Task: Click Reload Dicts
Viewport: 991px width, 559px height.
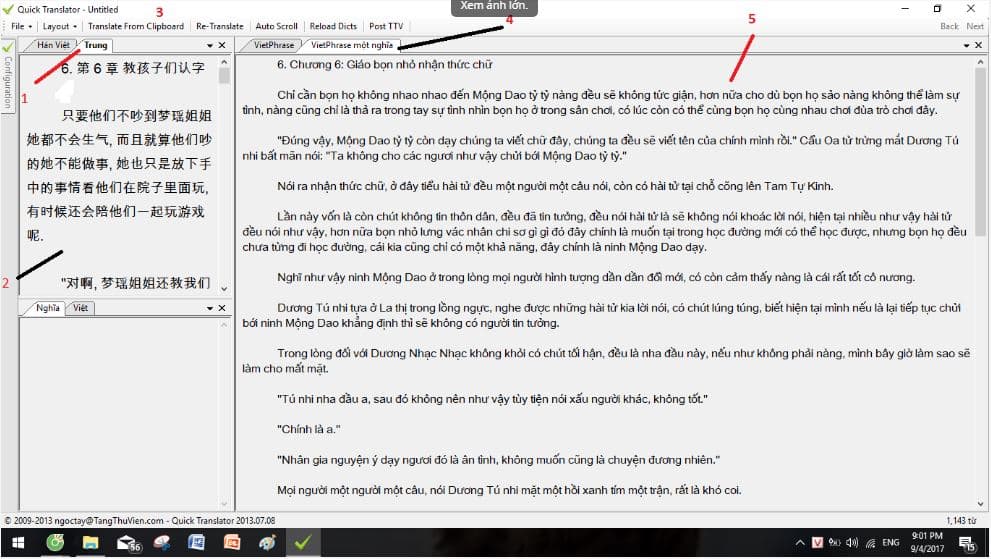Action: coord(333,26)
